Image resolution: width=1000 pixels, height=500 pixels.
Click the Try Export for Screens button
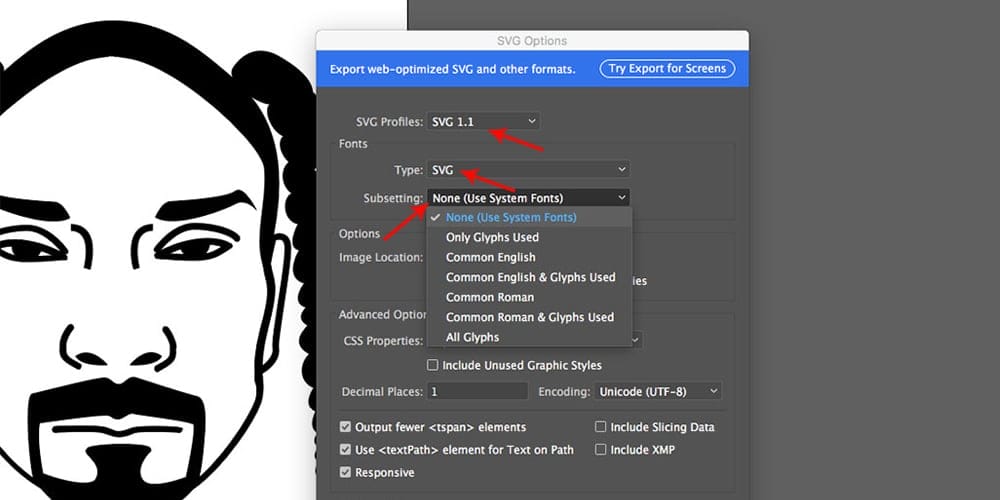click(667, 68)
